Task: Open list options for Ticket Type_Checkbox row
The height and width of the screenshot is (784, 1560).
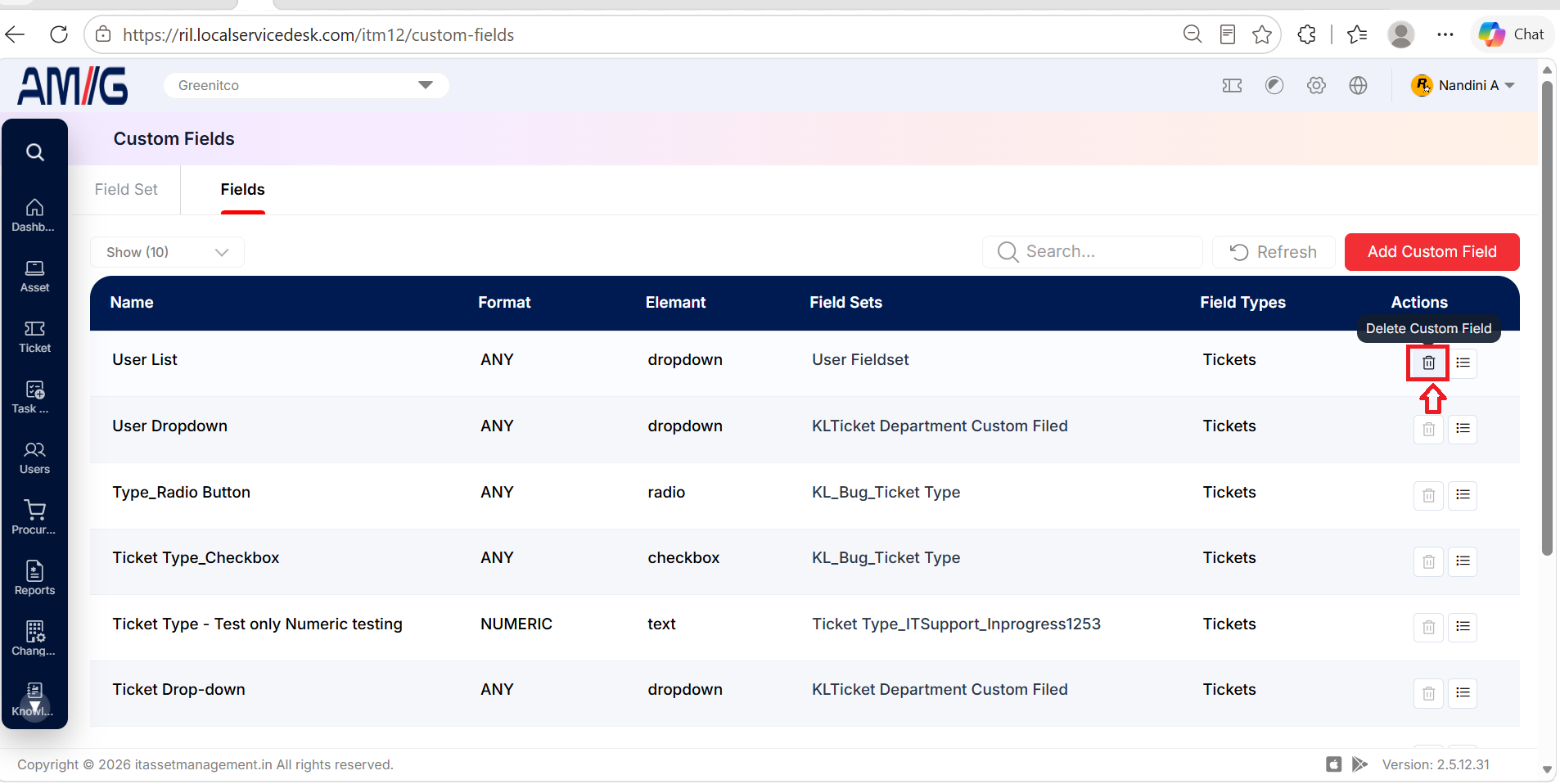Action: pyautogui.click(x=1463, y=561)
